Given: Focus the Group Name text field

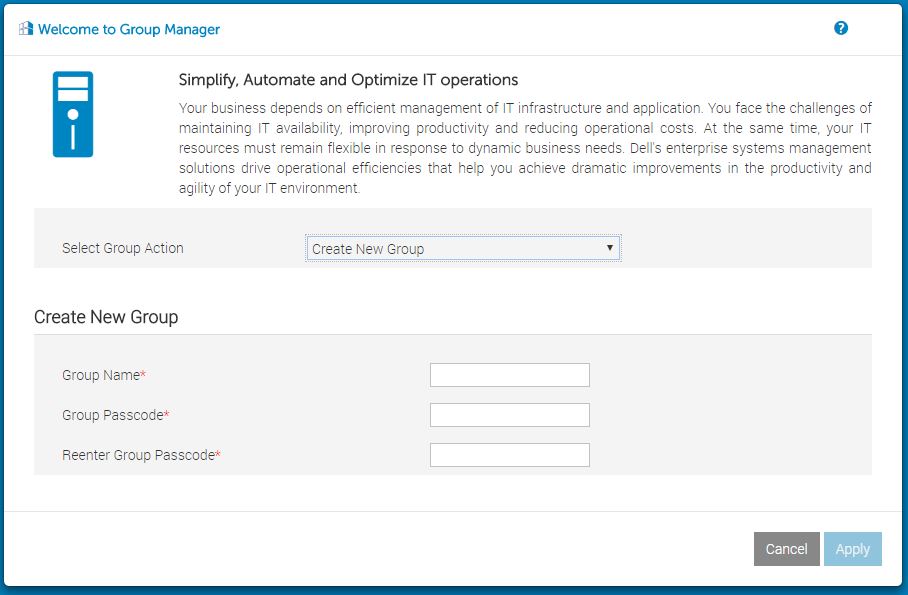Looking at the screenshot, I should pos(510,375).
